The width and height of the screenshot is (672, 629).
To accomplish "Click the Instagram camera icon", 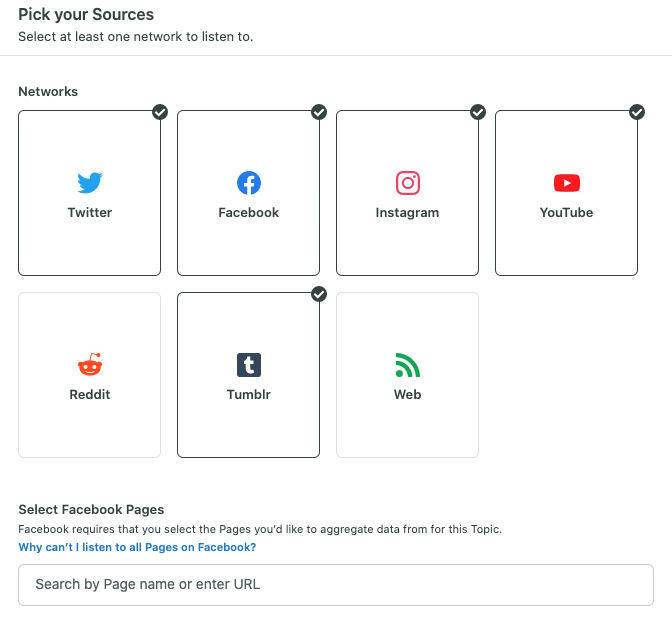I will click(x=408, y=183).
